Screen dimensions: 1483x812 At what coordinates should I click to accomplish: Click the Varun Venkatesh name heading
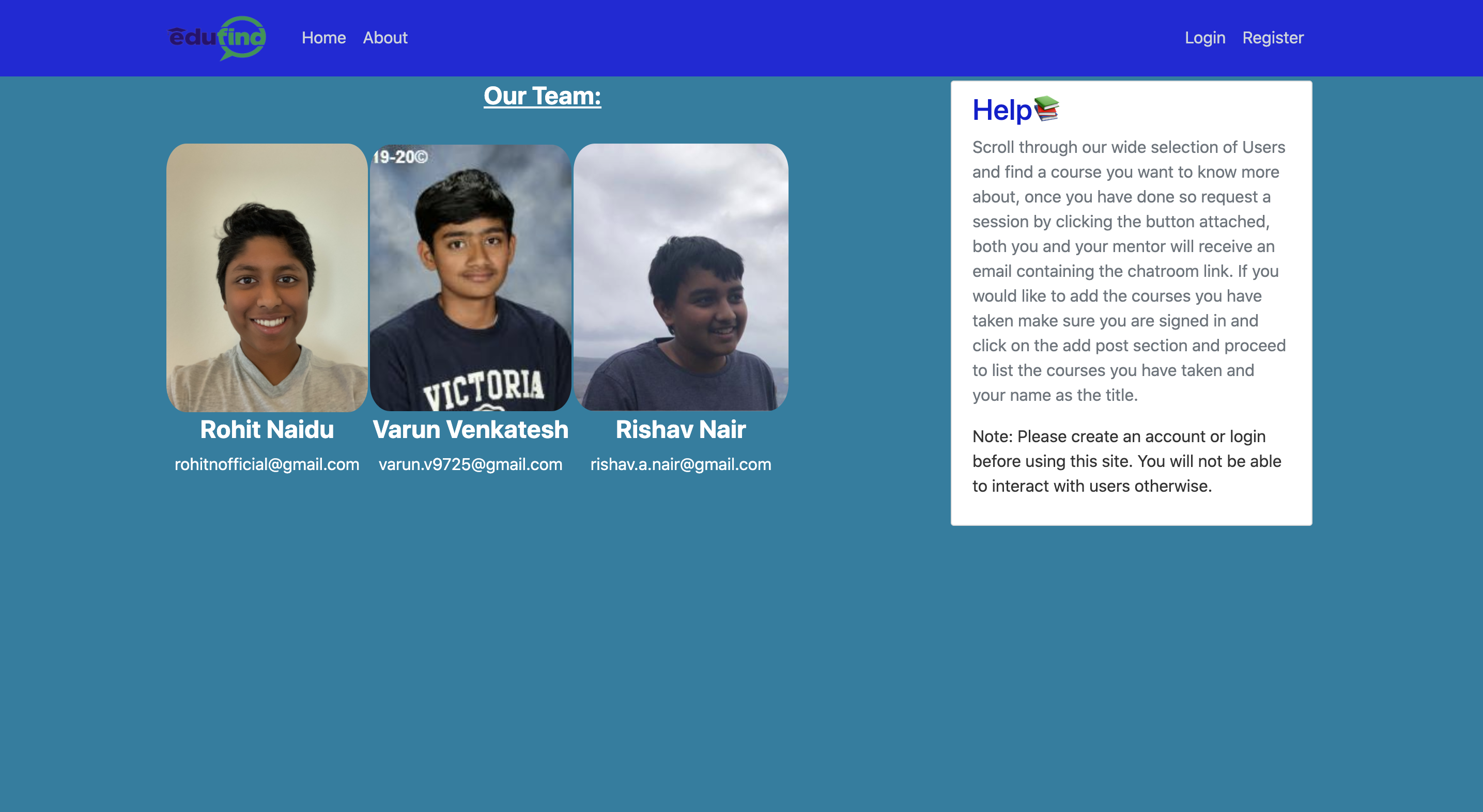coord(470,429)
